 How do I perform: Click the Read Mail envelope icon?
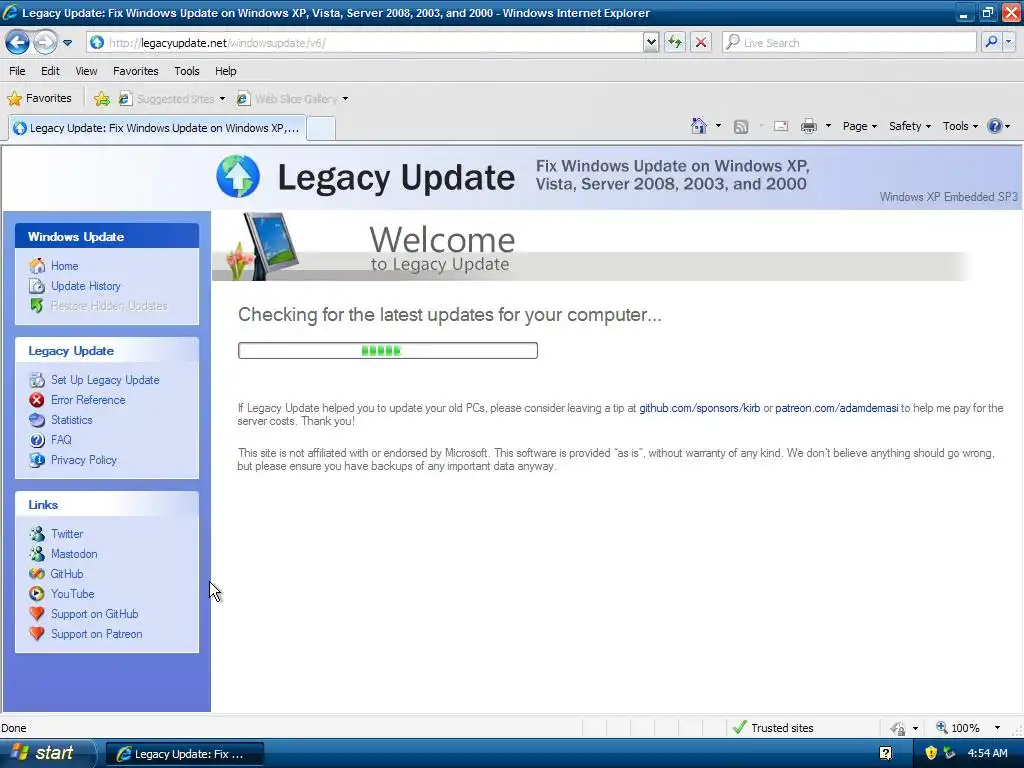(x=781, y=126)
